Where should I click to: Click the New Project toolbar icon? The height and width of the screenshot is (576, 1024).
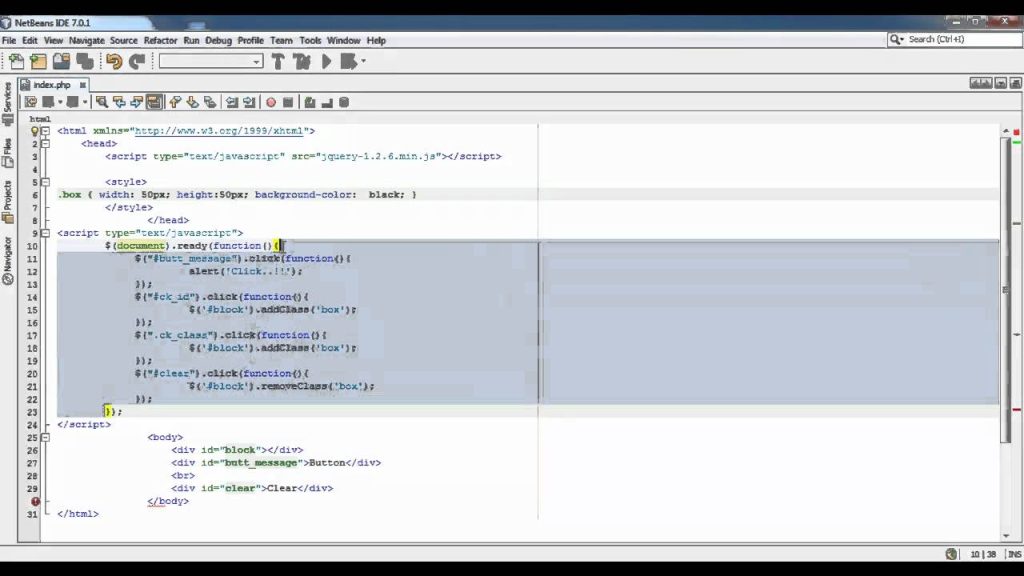point(39,61)
